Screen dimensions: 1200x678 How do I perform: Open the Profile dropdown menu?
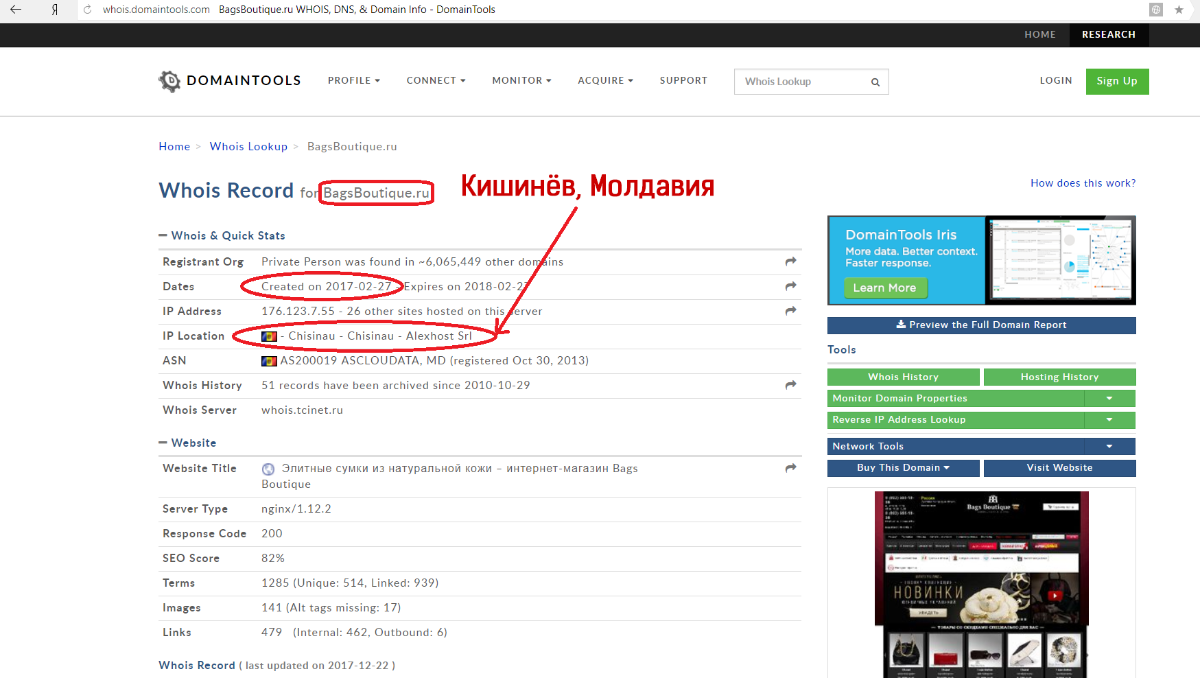coord(354,81)
